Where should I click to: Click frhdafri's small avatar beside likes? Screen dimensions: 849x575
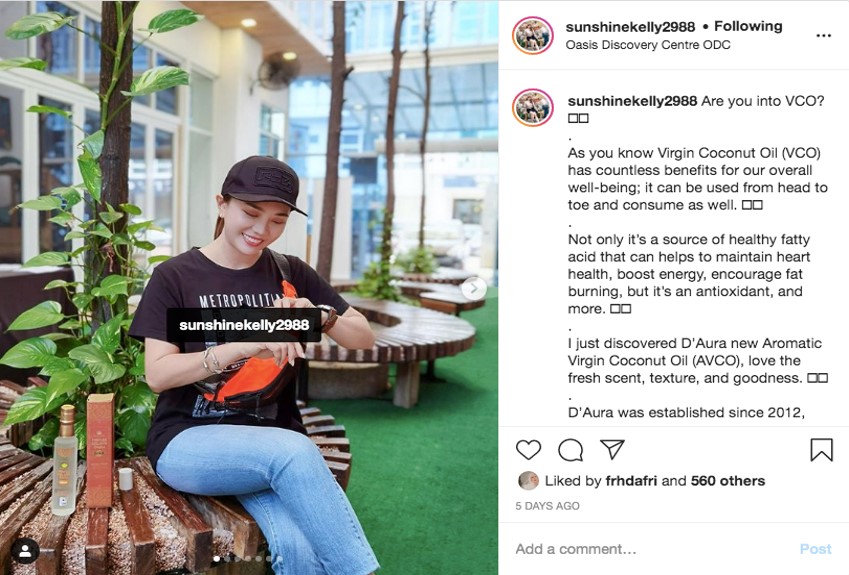pyautogui.click(x=528, y=481)
